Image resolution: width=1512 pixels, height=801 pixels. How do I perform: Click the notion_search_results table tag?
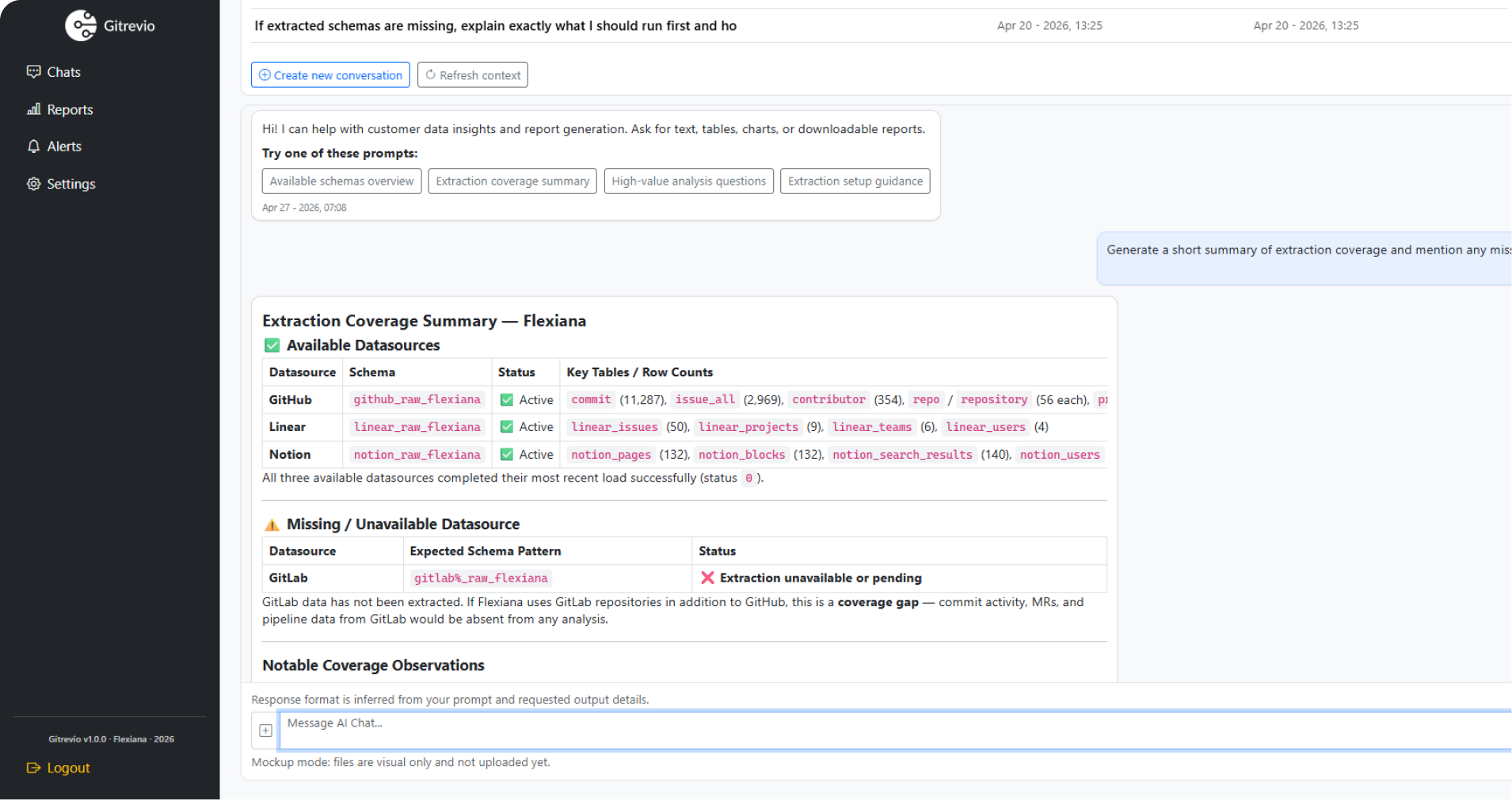[x=902, y=455]
